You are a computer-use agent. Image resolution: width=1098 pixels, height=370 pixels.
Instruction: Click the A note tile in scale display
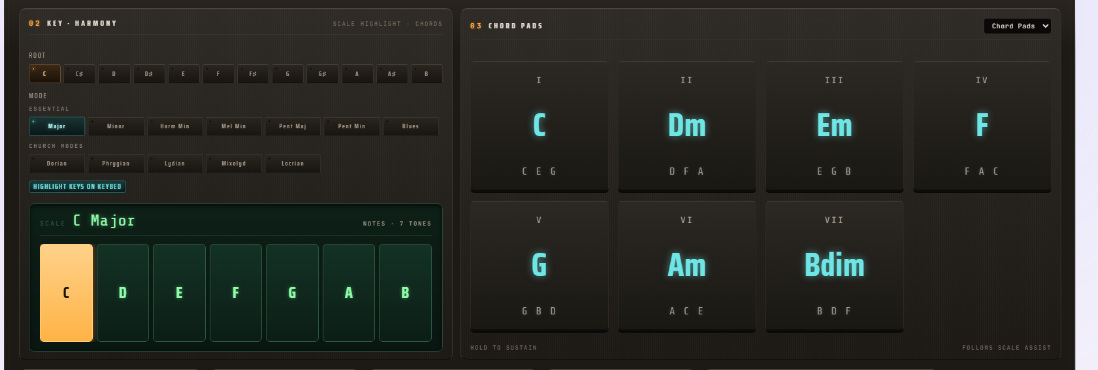click(349, 293)
